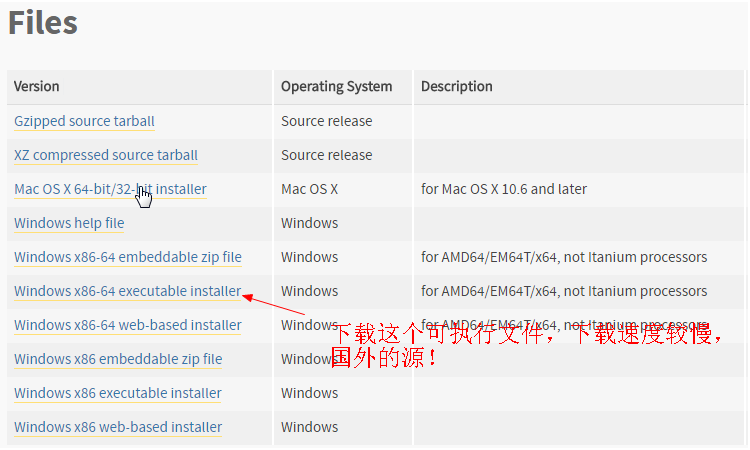Click description of x86-64 embeddable zip row

(564, 257)
